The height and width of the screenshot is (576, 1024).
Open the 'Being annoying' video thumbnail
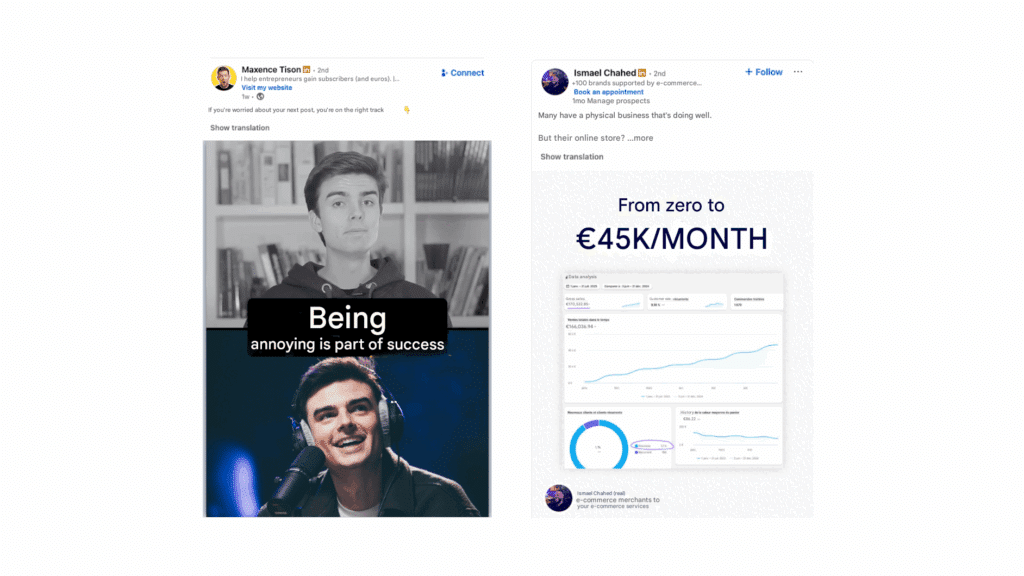pos(347,328)
